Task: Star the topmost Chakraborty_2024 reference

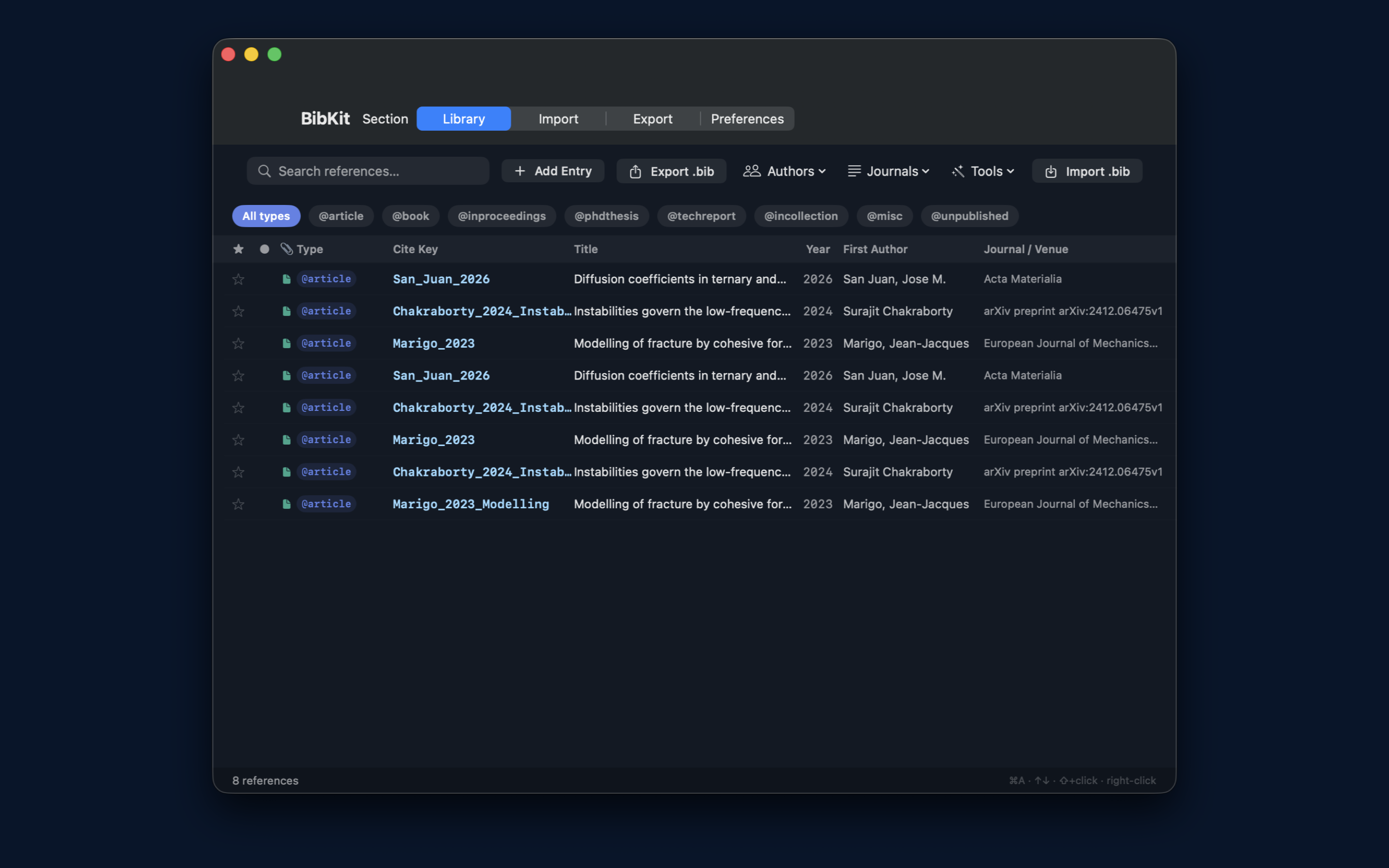Action: 238,311
